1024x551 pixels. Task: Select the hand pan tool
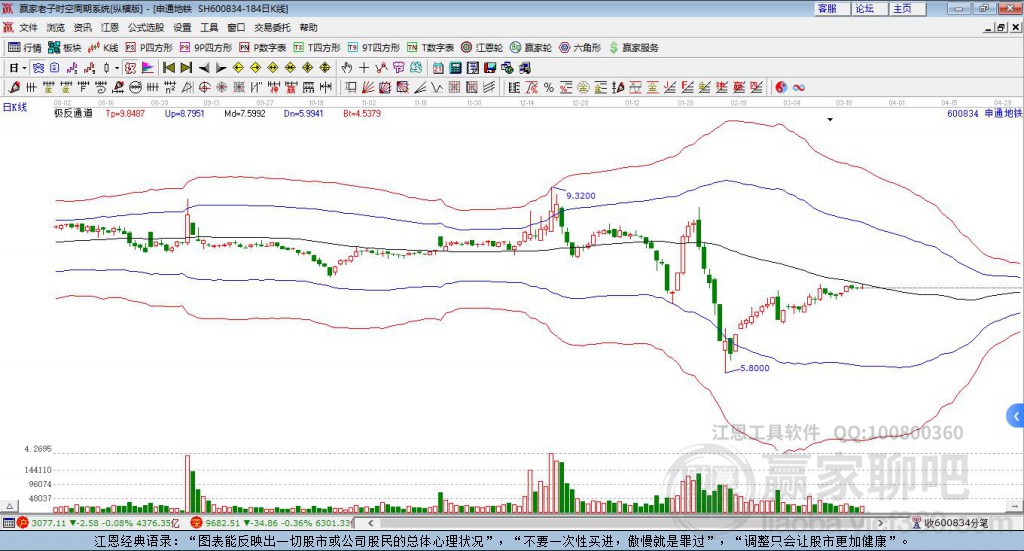pos(347,68)
